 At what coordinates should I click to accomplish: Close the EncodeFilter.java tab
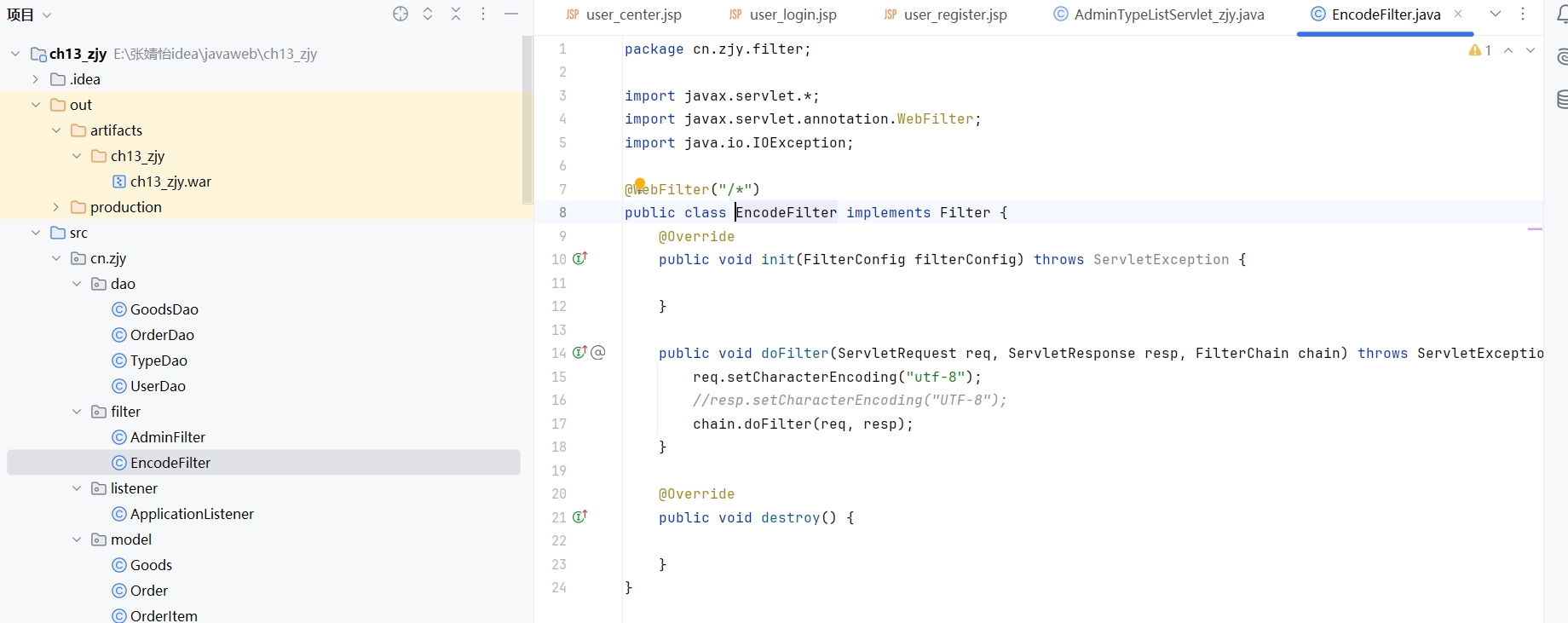point(1458,14)
